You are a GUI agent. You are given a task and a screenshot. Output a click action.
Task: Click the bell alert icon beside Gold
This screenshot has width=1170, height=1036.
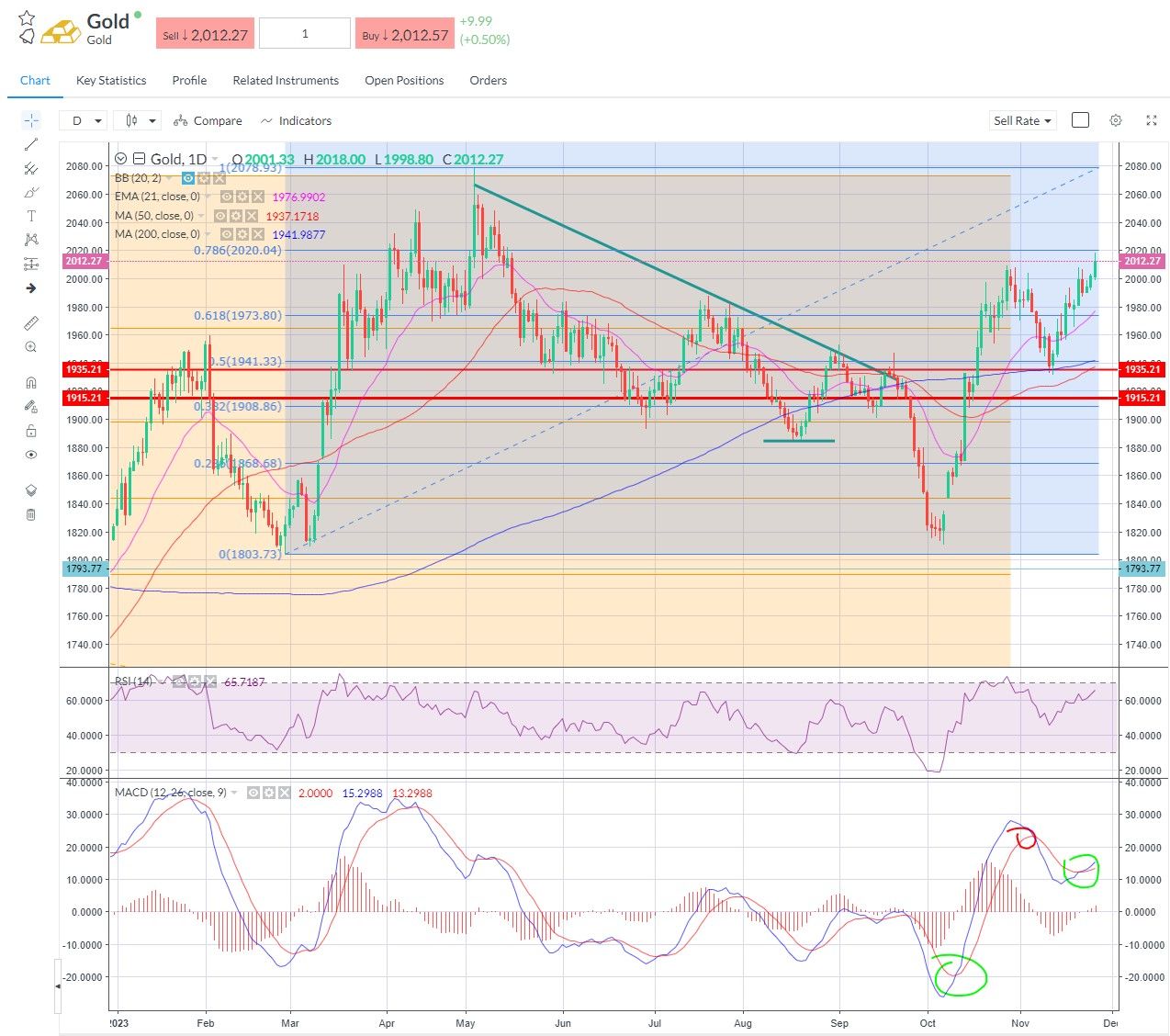click(x=27, y=37)
